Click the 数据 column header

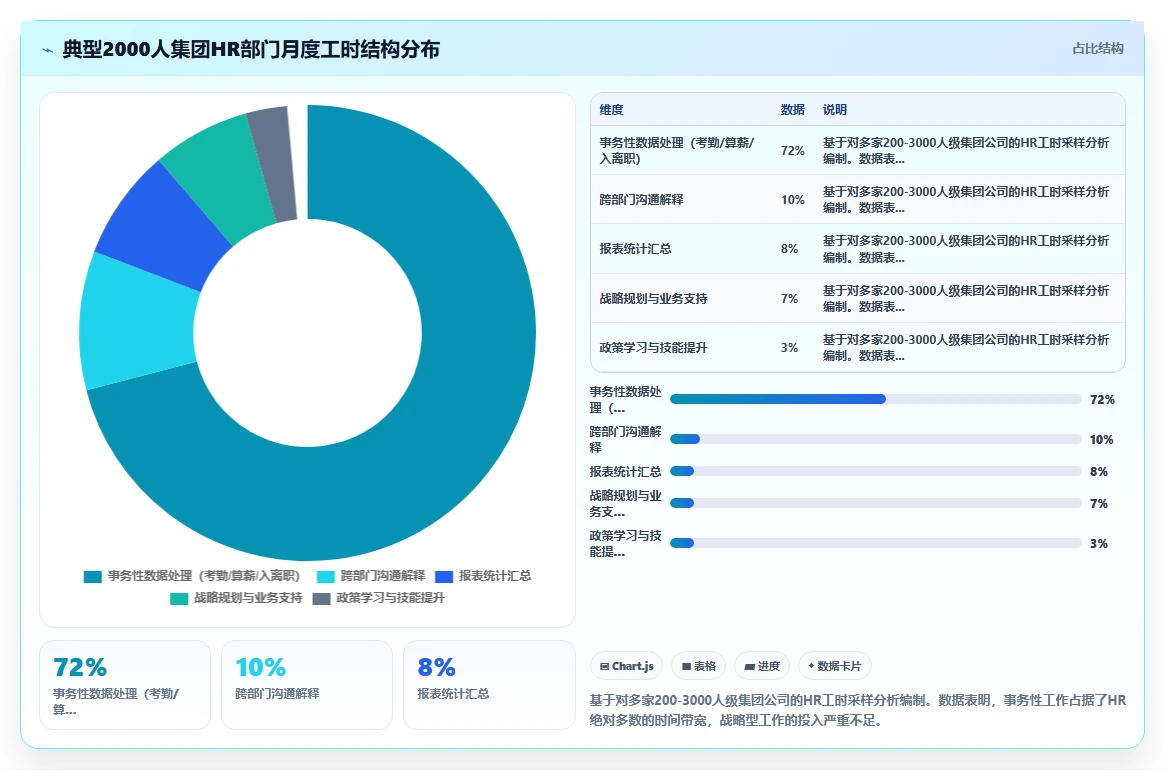[792, 109]
